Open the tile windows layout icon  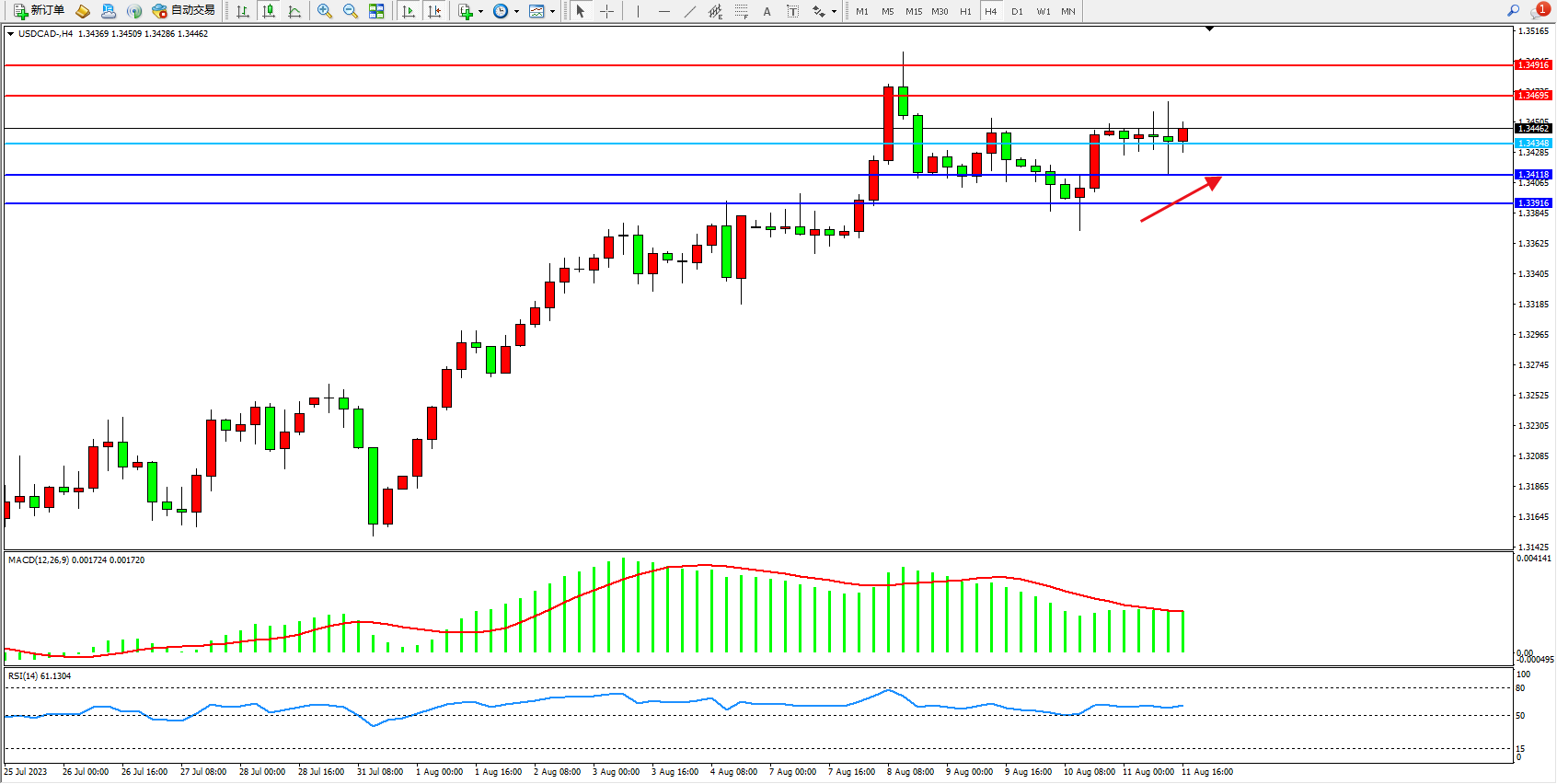[x=376, y=11]
